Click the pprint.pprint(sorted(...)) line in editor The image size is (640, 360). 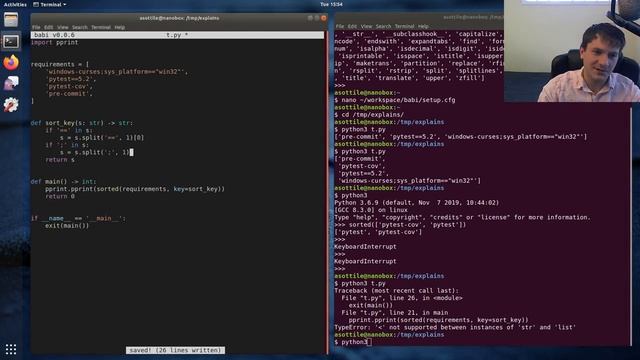[x=135, y=189]
